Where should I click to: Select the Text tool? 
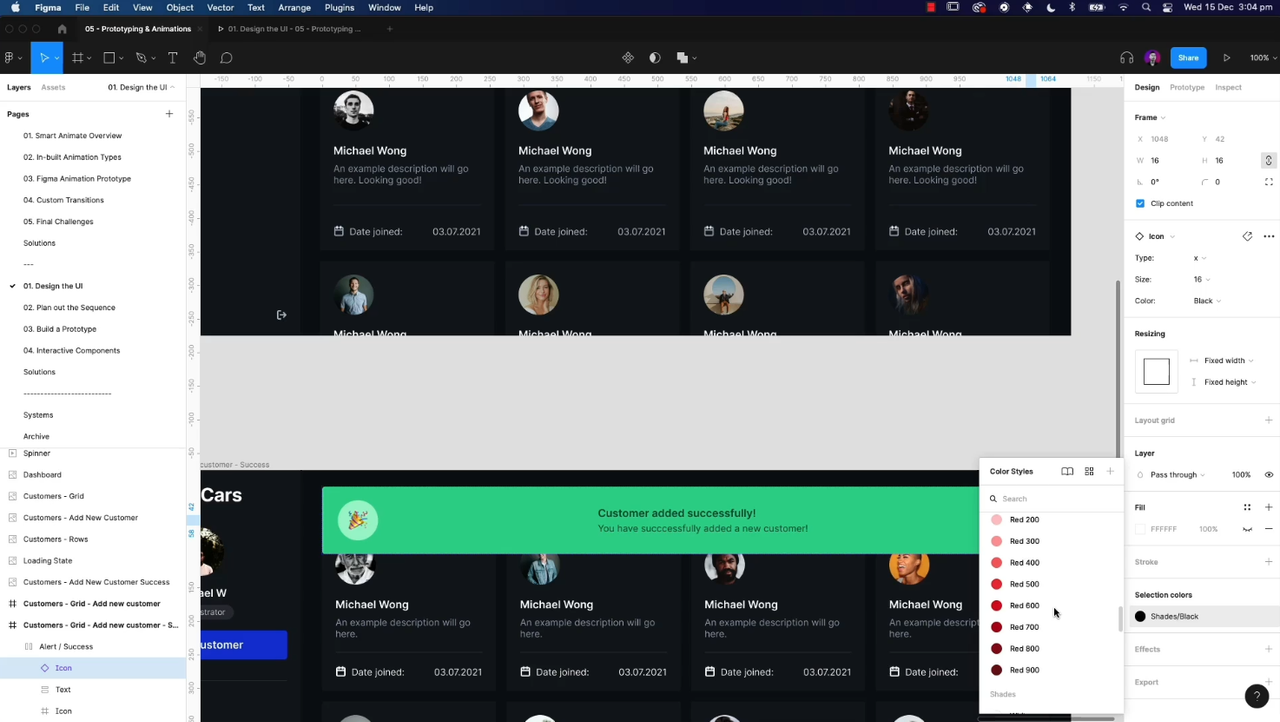tap(172, 57)
